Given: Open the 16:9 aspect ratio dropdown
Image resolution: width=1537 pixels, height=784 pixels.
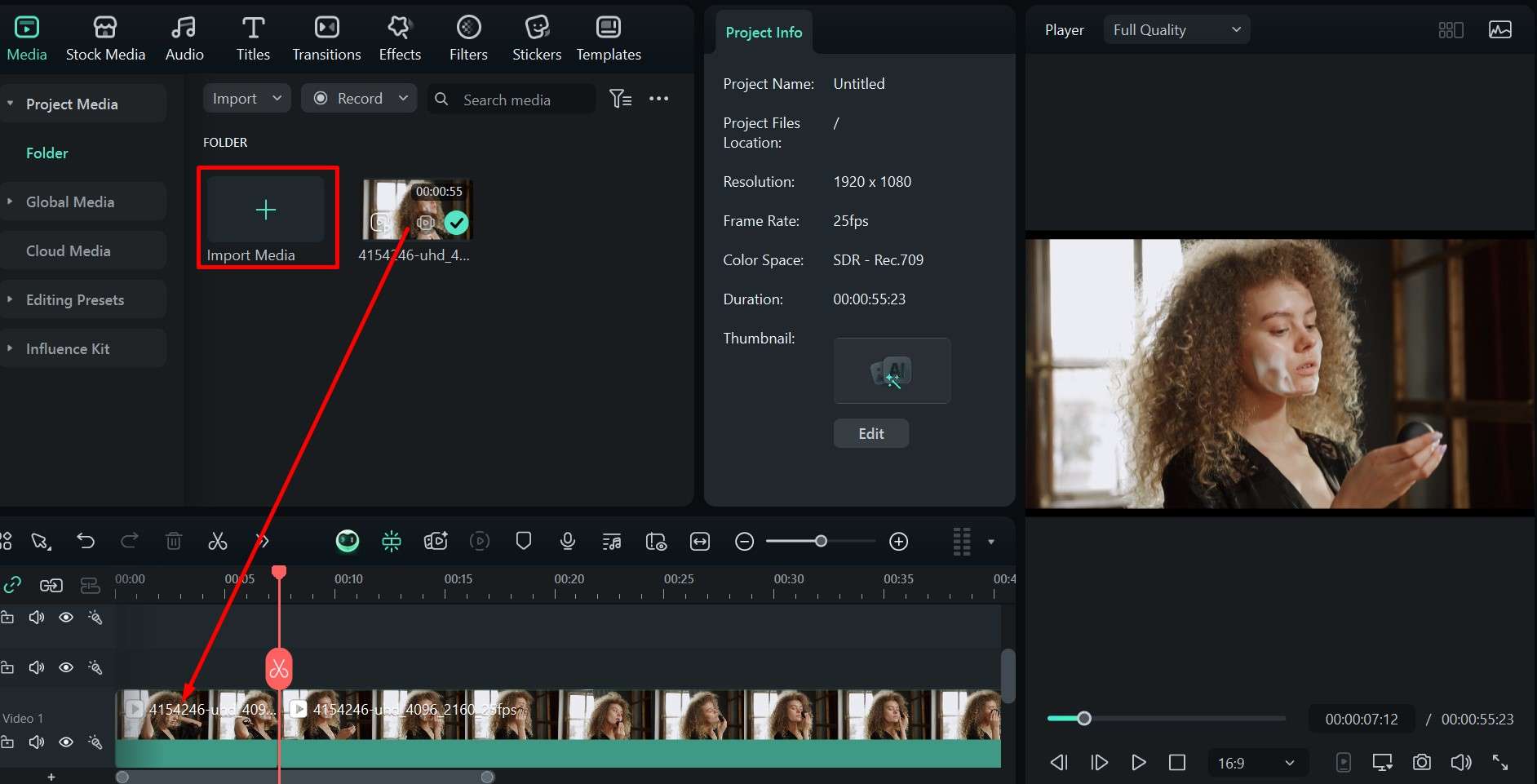Looking at the screenshot, I should click(1257, 763).
